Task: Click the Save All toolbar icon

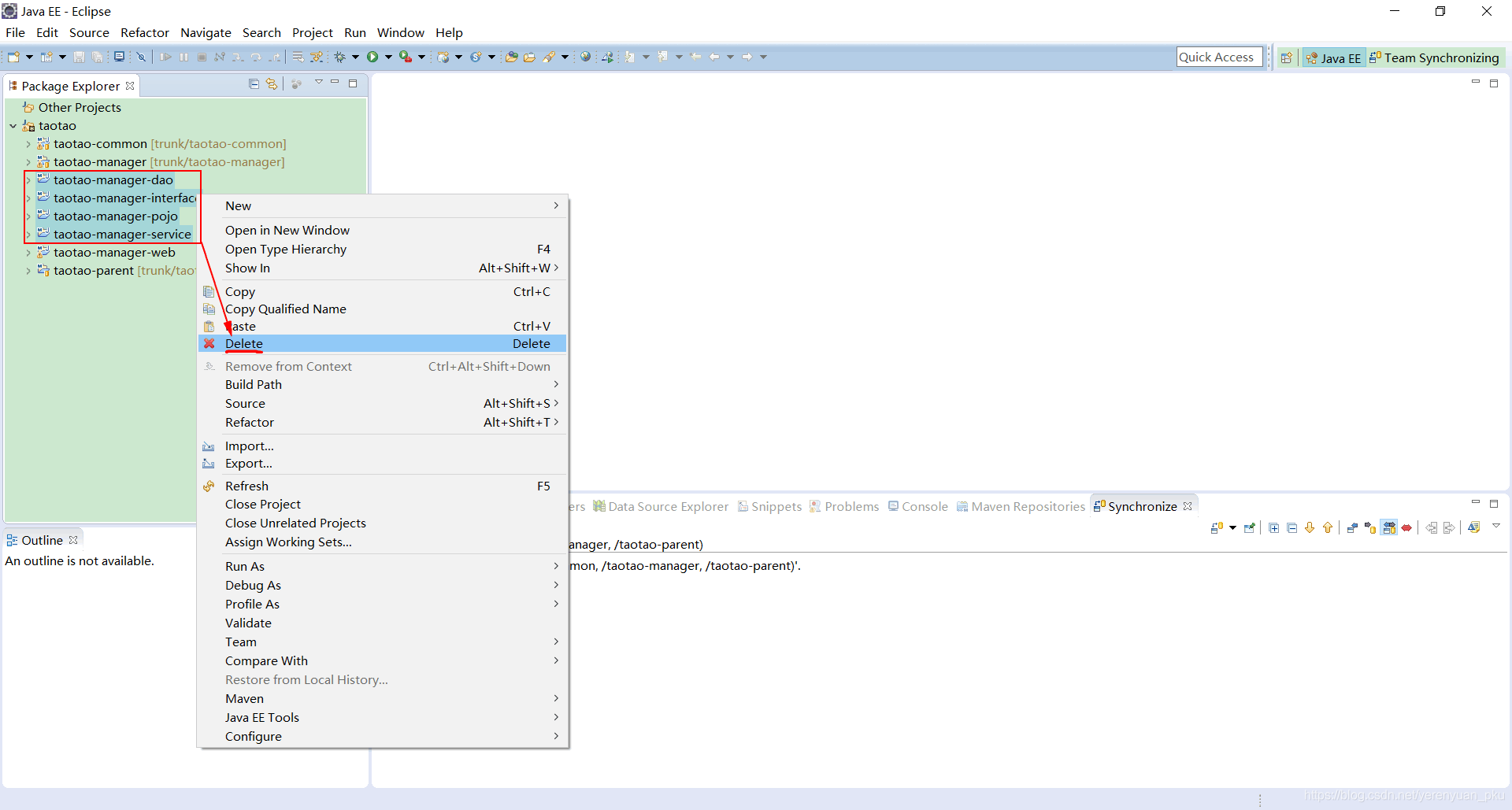Action: (97, 57)
